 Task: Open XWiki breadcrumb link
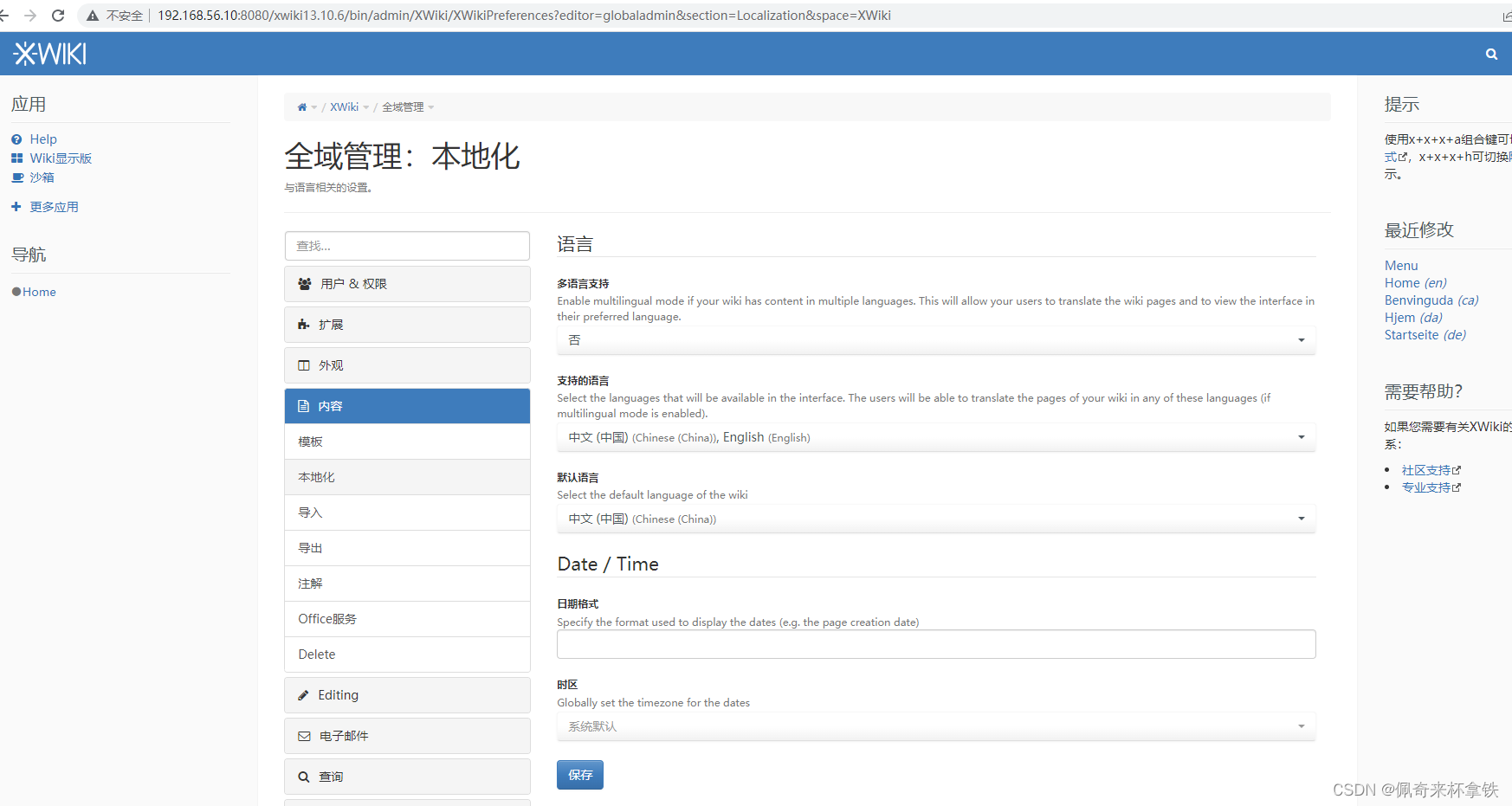[344, 107]
